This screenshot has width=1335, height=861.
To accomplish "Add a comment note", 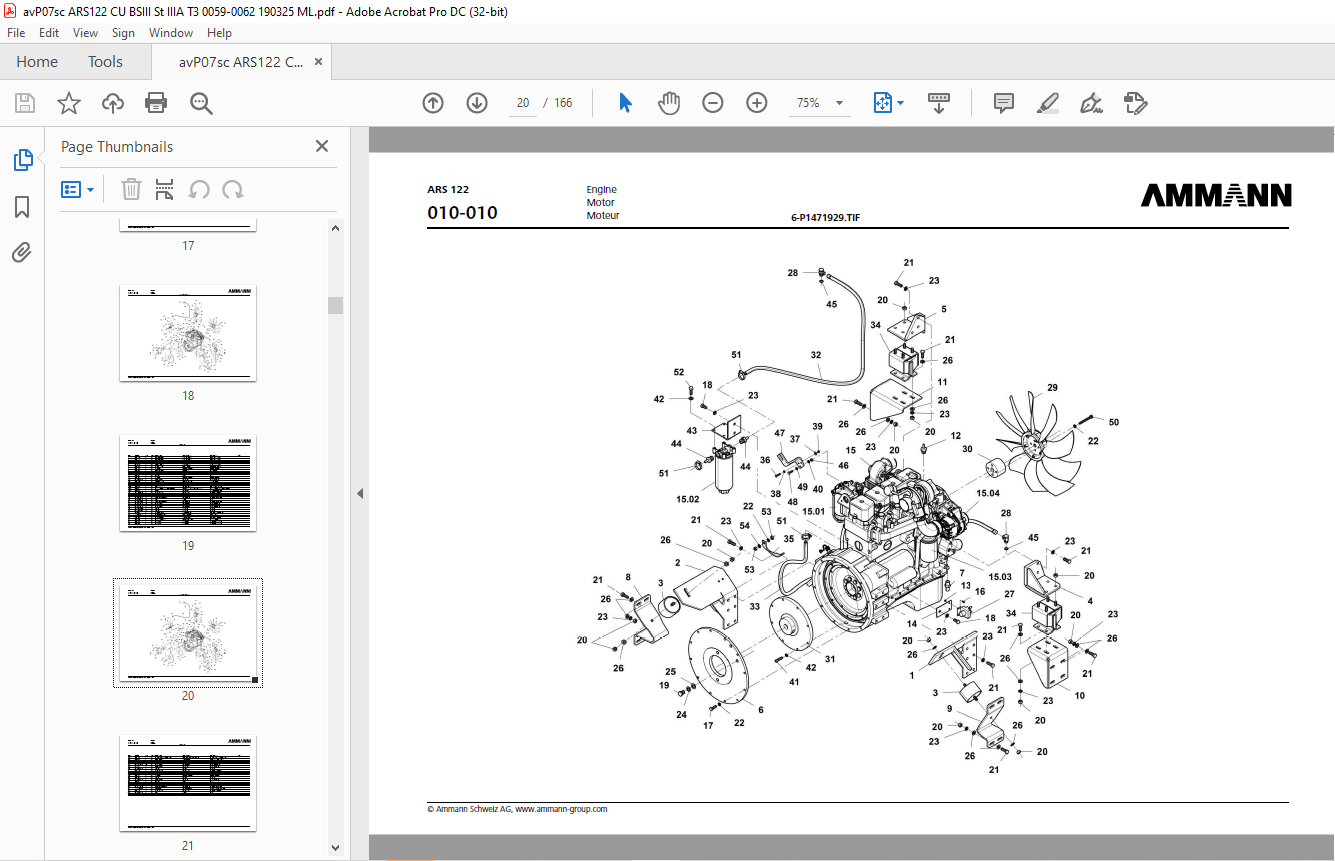I will (x=1004, y=103).
